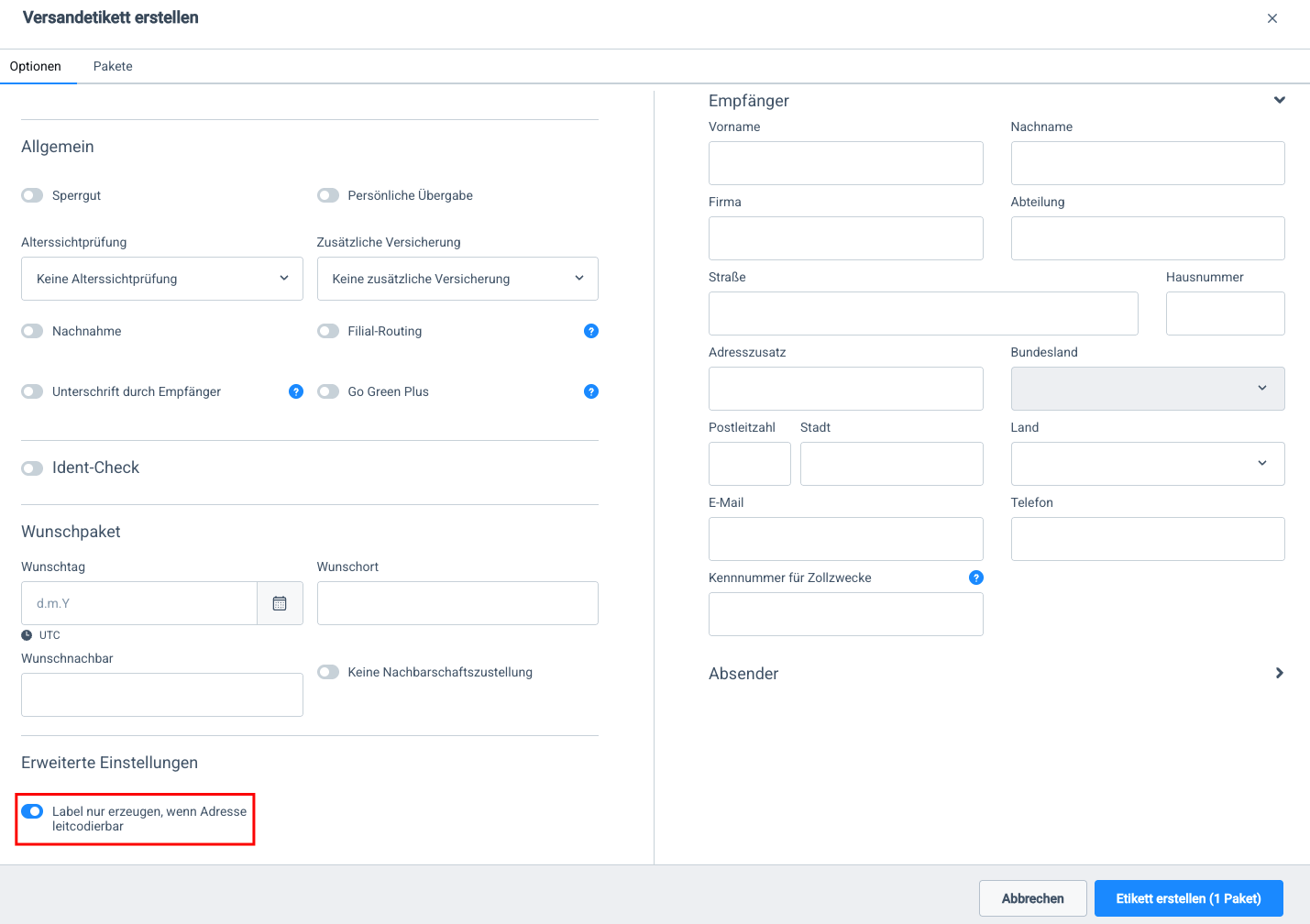The width and height of the screenshot is (1310, 924).
Task: Enable the Sperrgut toggle
Action: [x=32, y=195]
